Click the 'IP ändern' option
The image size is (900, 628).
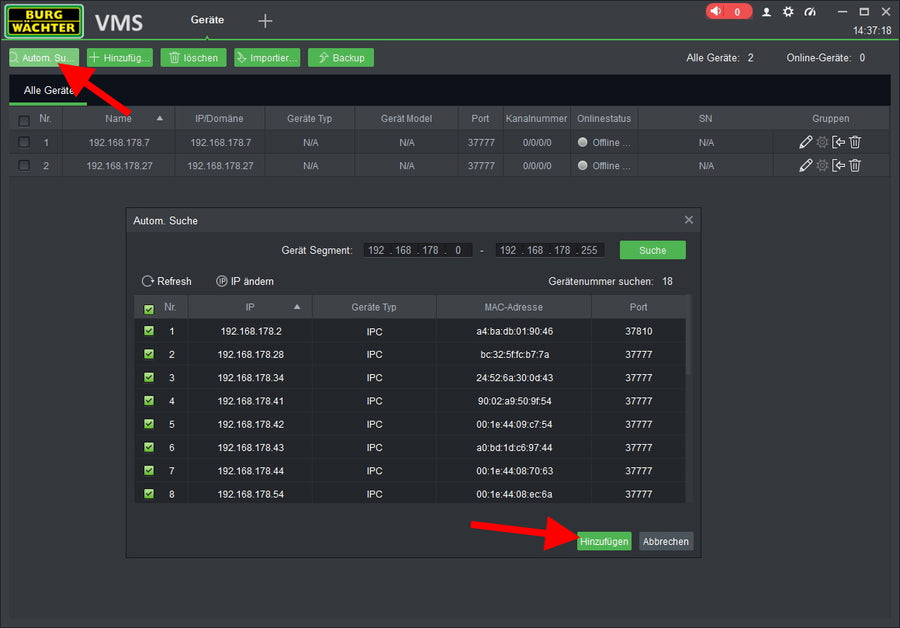(245, 282)
